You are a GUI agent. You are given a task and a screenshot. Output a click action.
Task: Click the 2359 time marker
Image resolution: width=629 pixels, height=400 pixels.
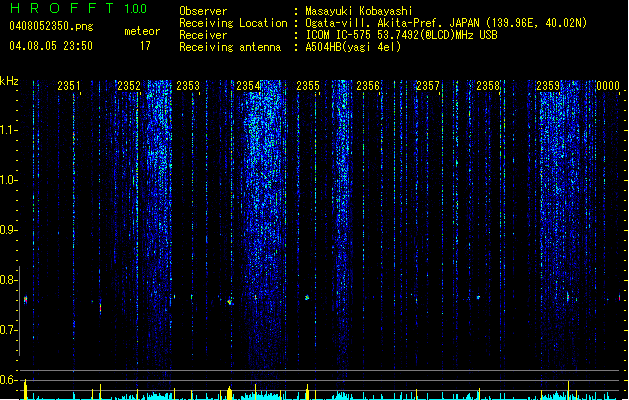pyautogui.click(x=548, y=85)
